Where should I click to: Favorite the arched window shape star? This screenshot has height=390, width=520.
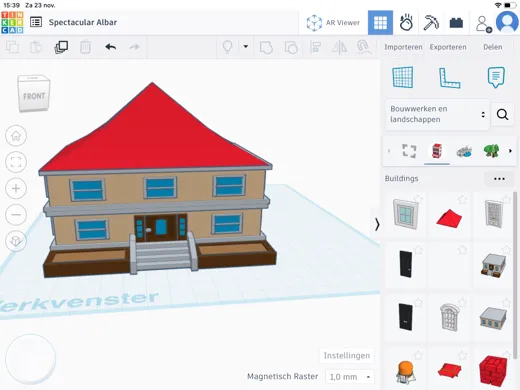coord(462,302)
